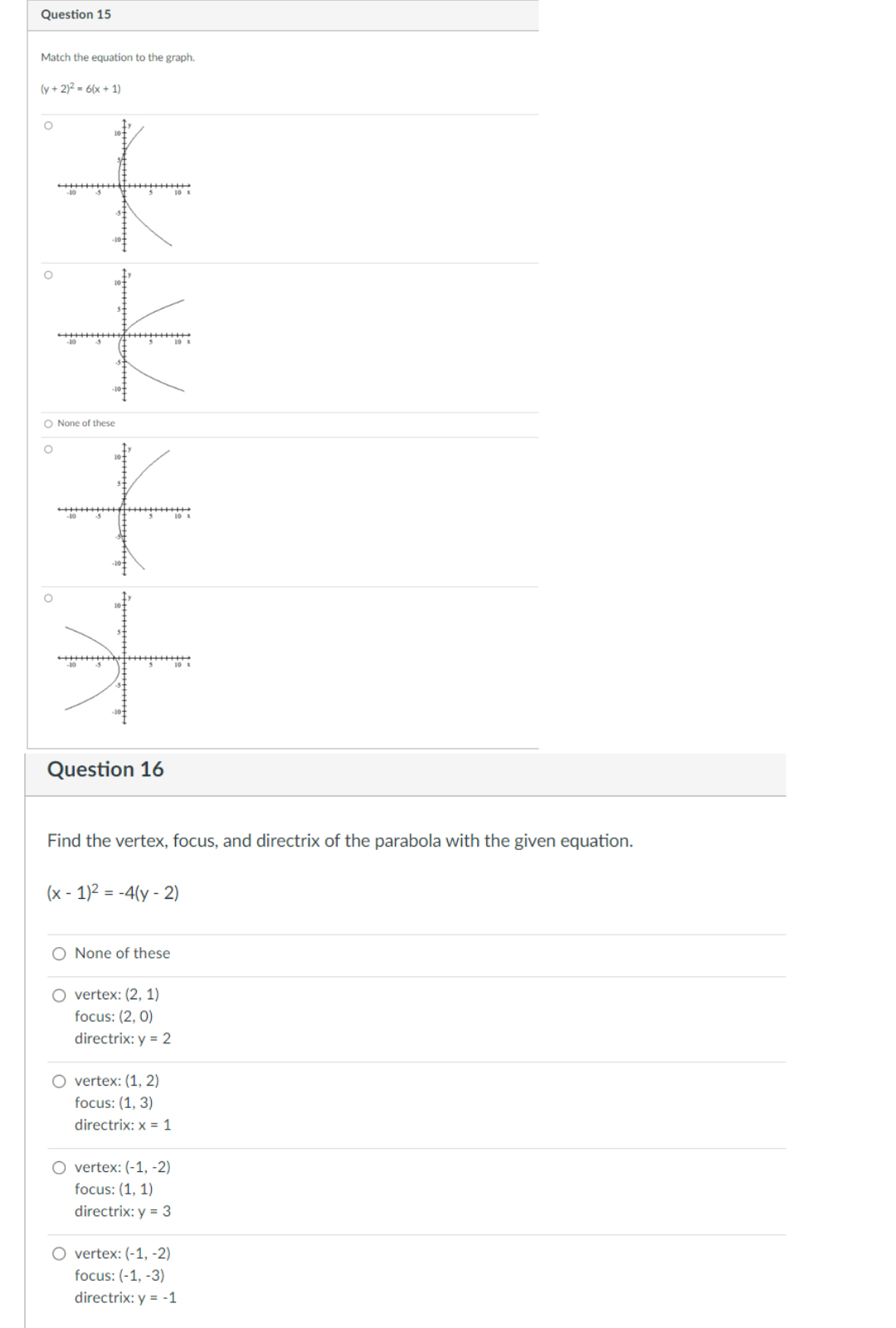
Task: Click the Question 16 header
Action: coord(106,769)
